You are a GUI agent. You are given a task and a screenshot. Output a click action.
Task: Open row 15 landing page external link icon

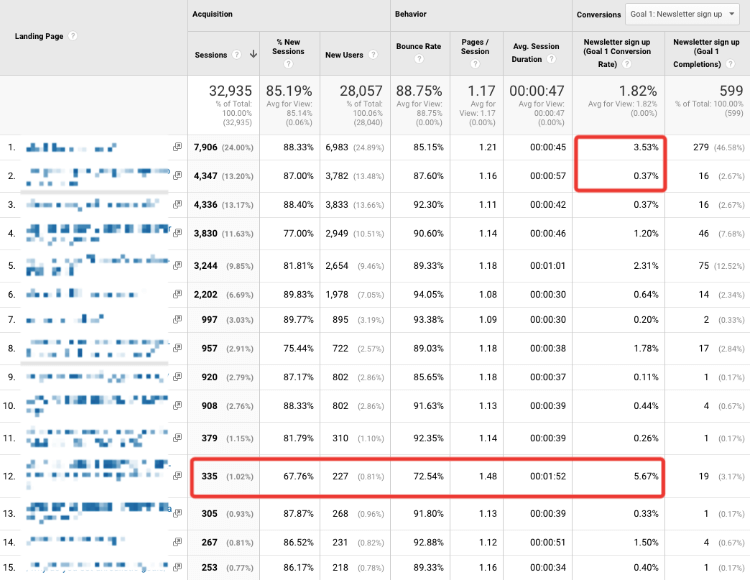pyautogui.click(x=177, y=567)
